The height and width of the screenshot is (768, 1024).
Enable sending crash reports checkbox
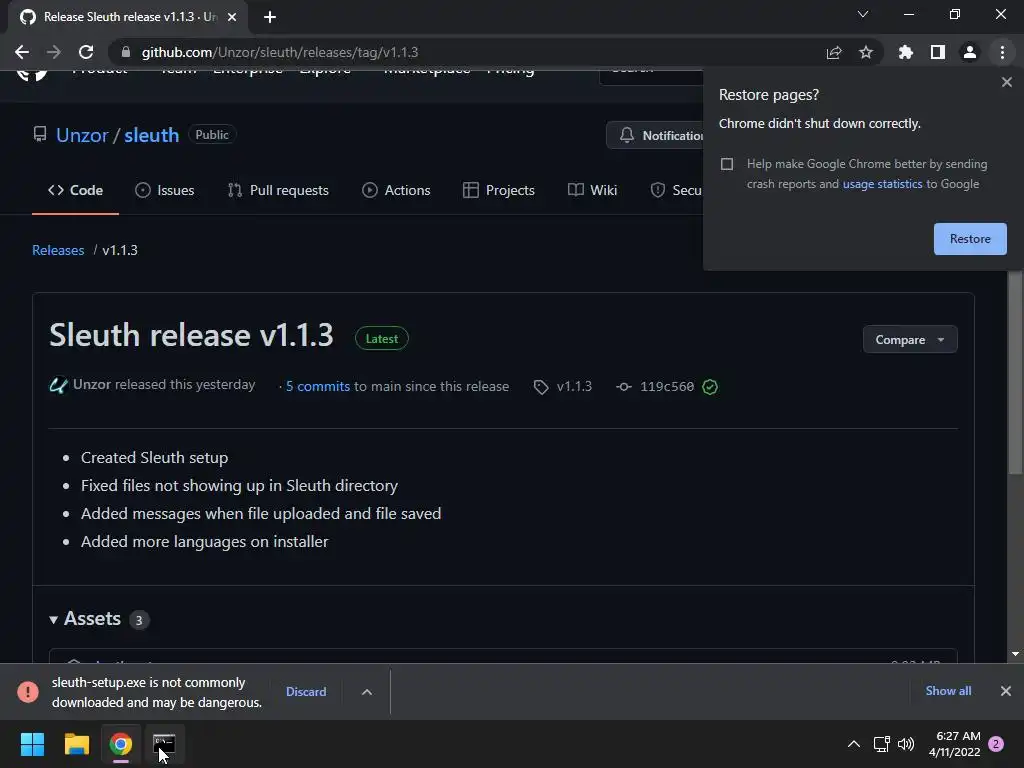click(727, 164)
